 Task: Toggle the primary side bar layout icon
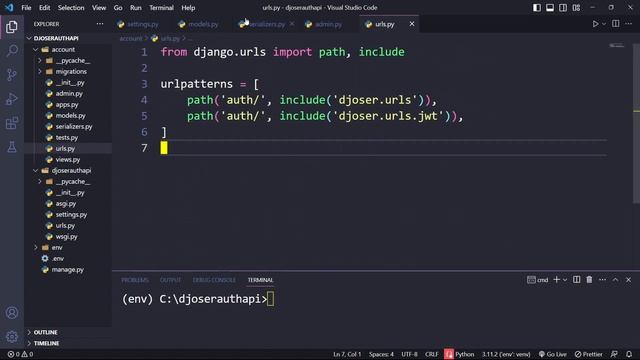pos(537,8)
